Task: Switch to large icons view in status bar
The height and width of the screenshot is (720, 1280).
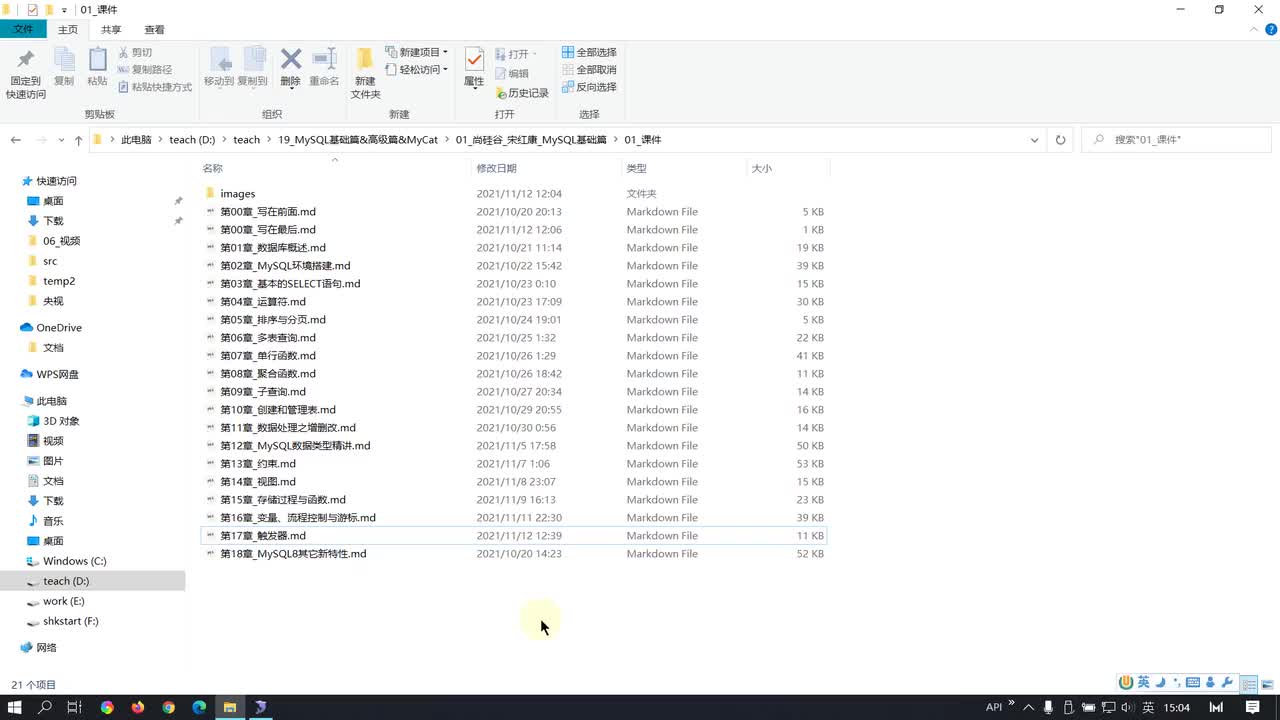Action: [1268, 685]
